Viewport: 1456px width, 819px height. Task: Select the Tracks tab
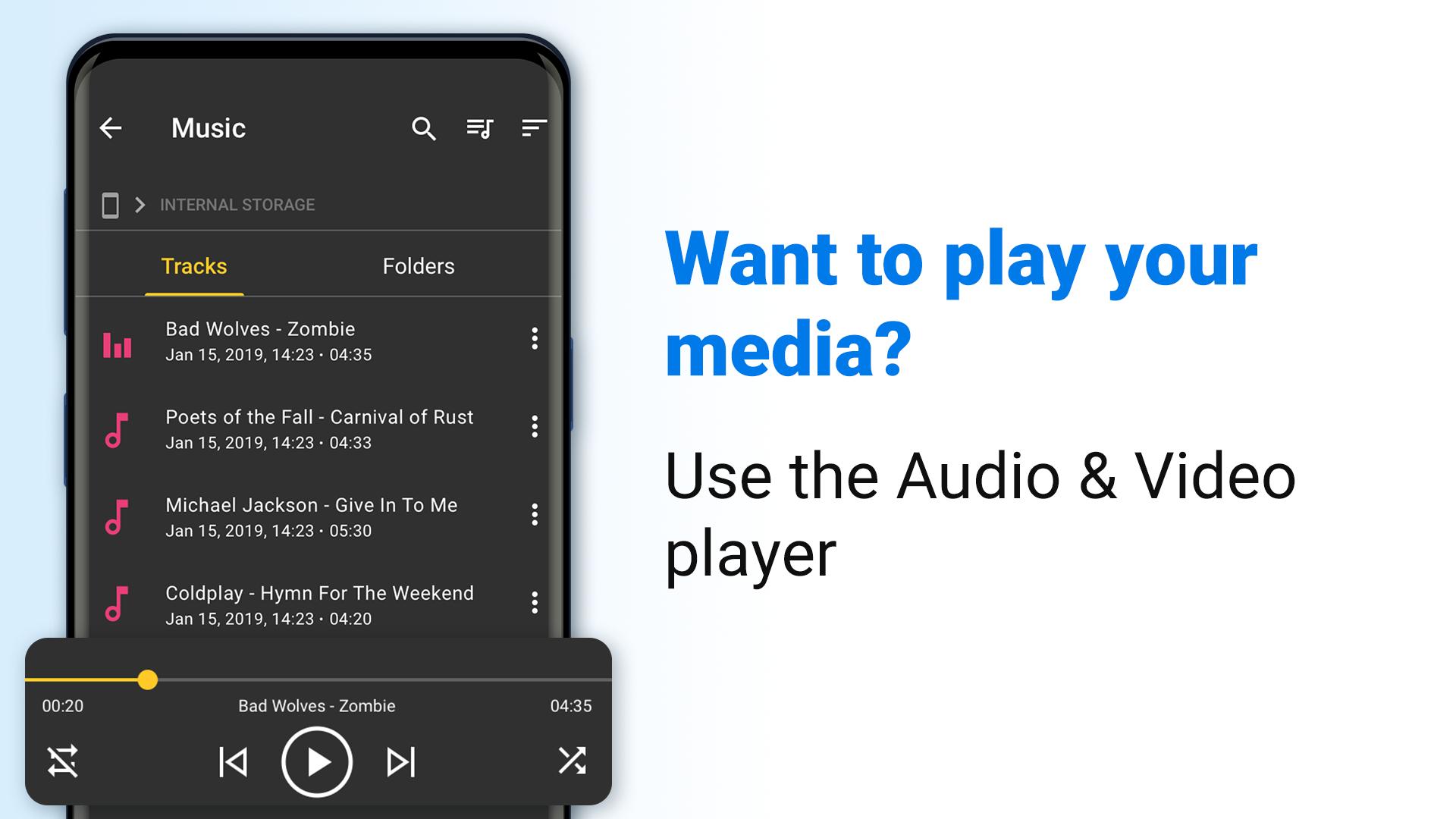pyautogui.click(x=193, y=266)
